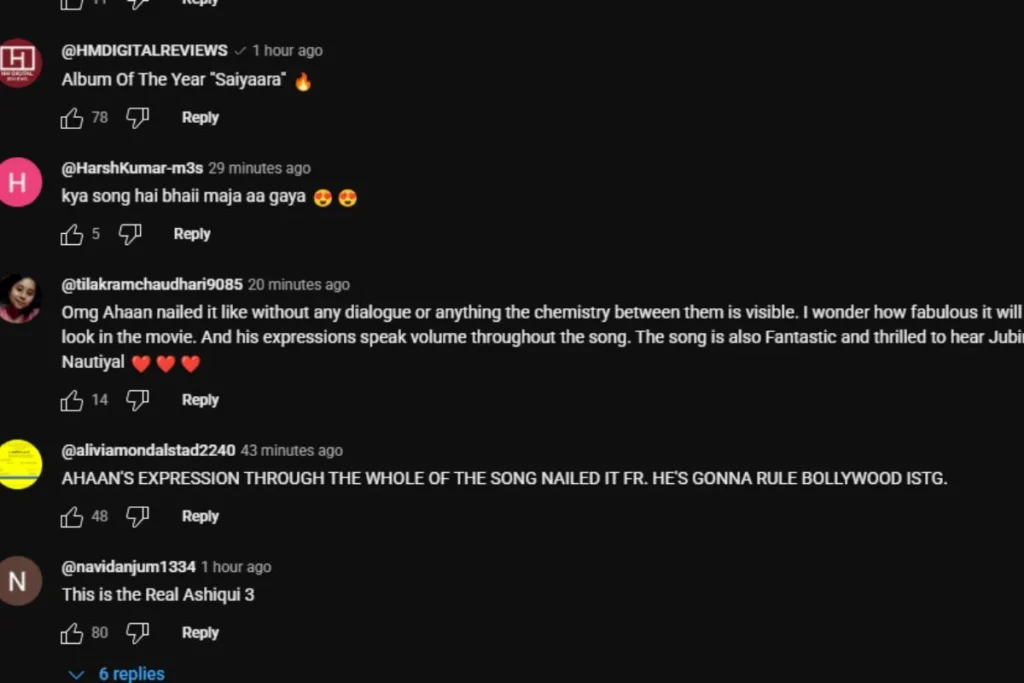1024x683 pixels.
Task: Dislike the 'Album Of The Year' comment
Action: (137, 118)
